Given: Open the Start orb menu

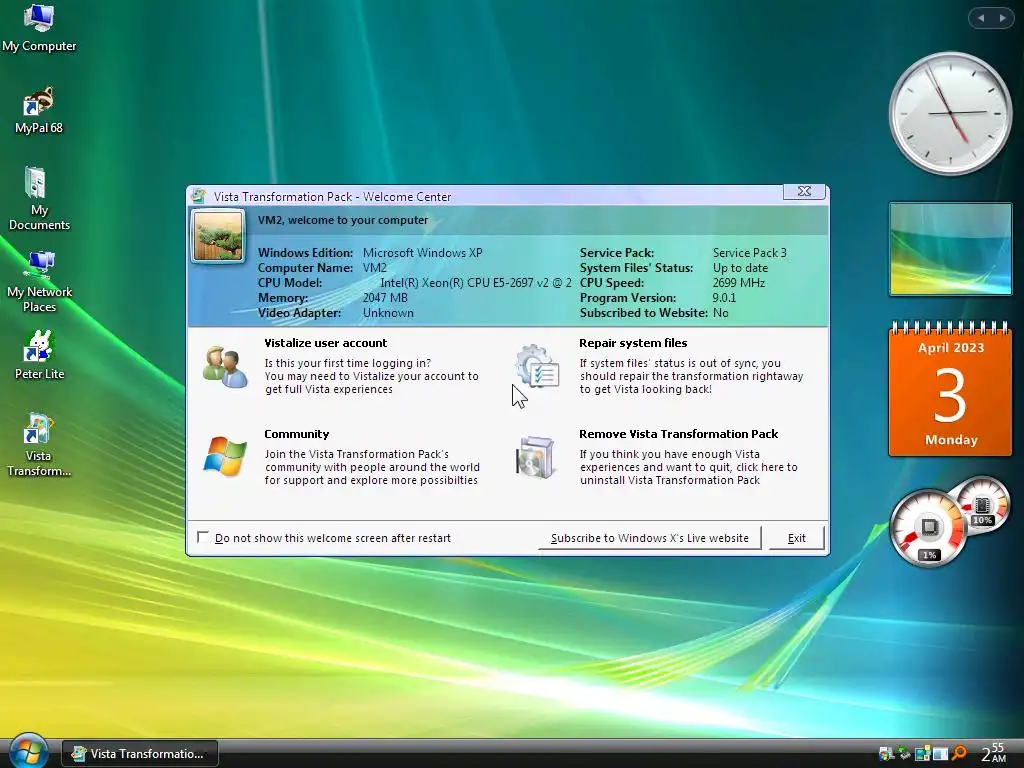Looking at the screenshot, I should pos(27,750).
